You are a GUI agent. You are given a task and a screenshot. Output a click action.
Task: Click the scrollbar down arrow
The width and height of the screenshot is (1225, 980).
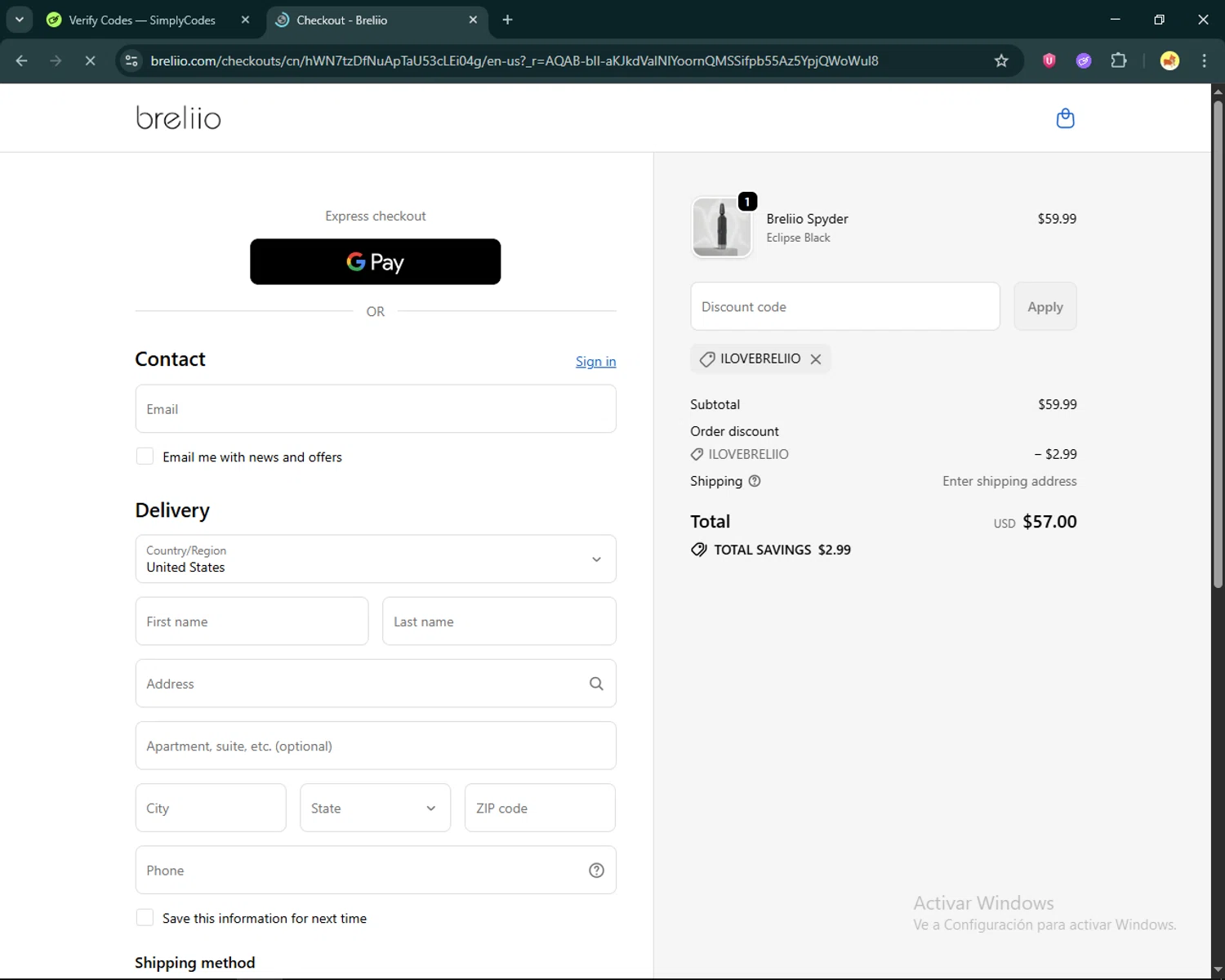(x=1218, y=969)
